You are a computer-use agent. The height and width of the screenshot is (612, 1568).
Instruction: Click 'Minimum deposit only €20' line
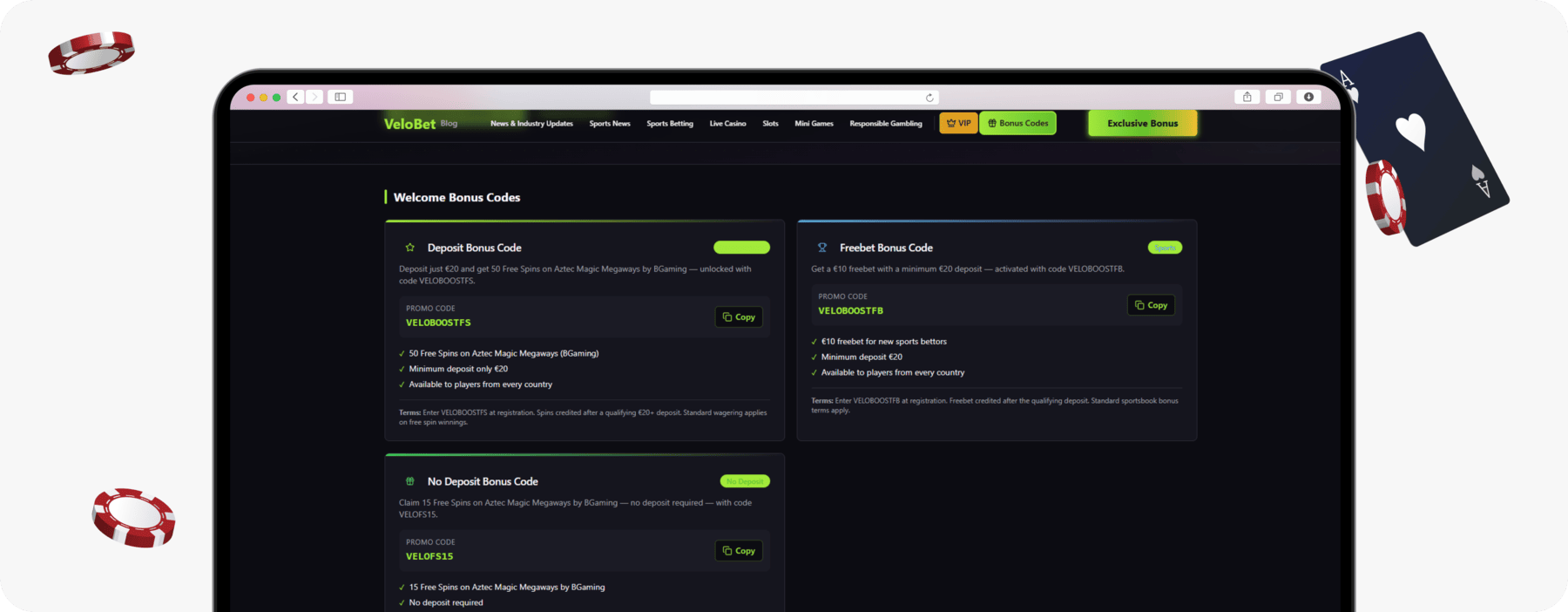tap(458, 369)
